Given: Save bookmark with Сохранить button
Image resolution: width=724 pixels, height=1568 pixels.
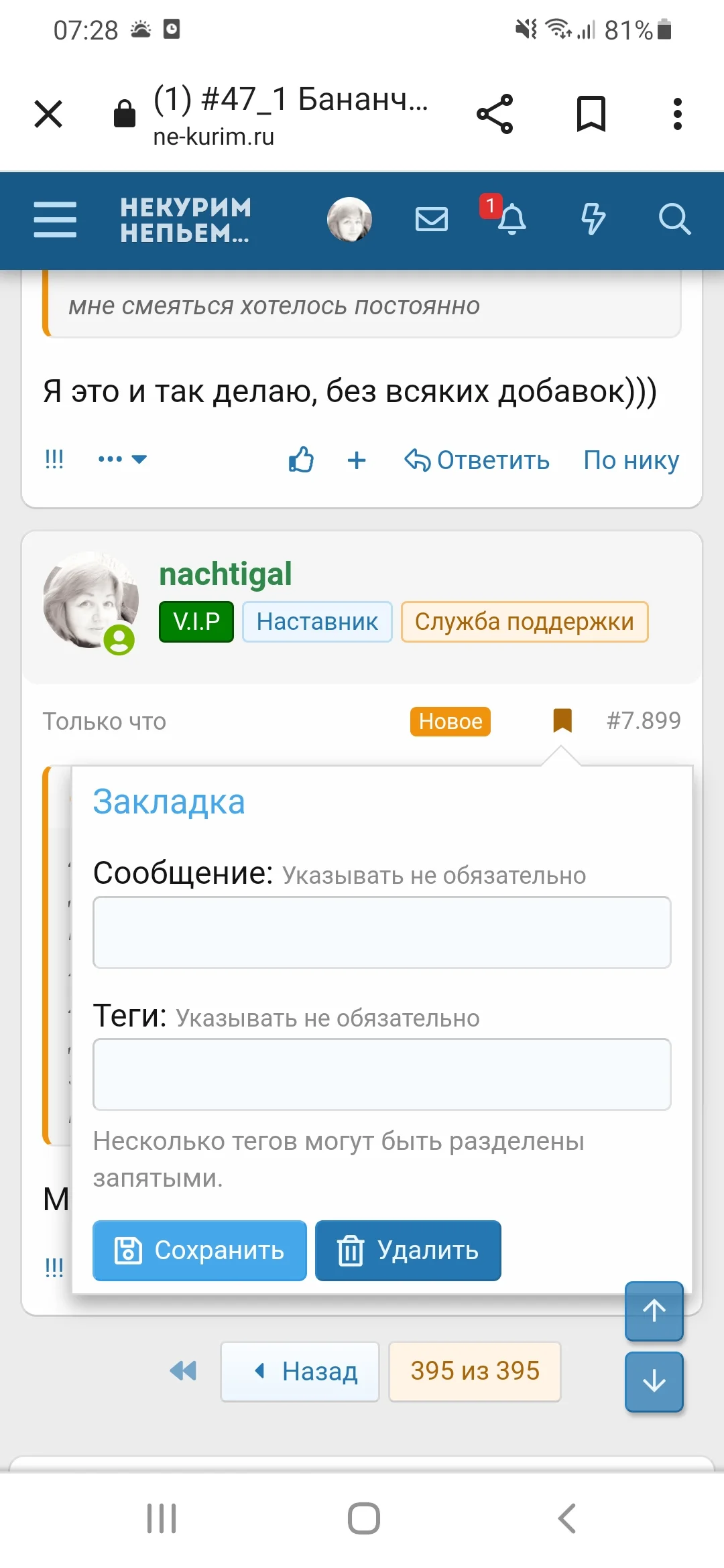Looking at the screenshot, I should click(x=200, y=1250).
